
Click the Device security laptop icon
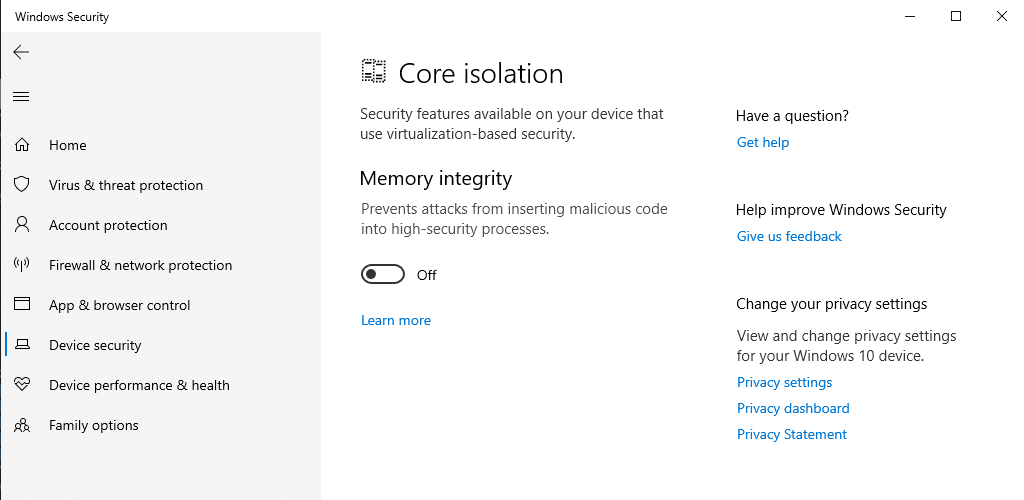[21, 345]
